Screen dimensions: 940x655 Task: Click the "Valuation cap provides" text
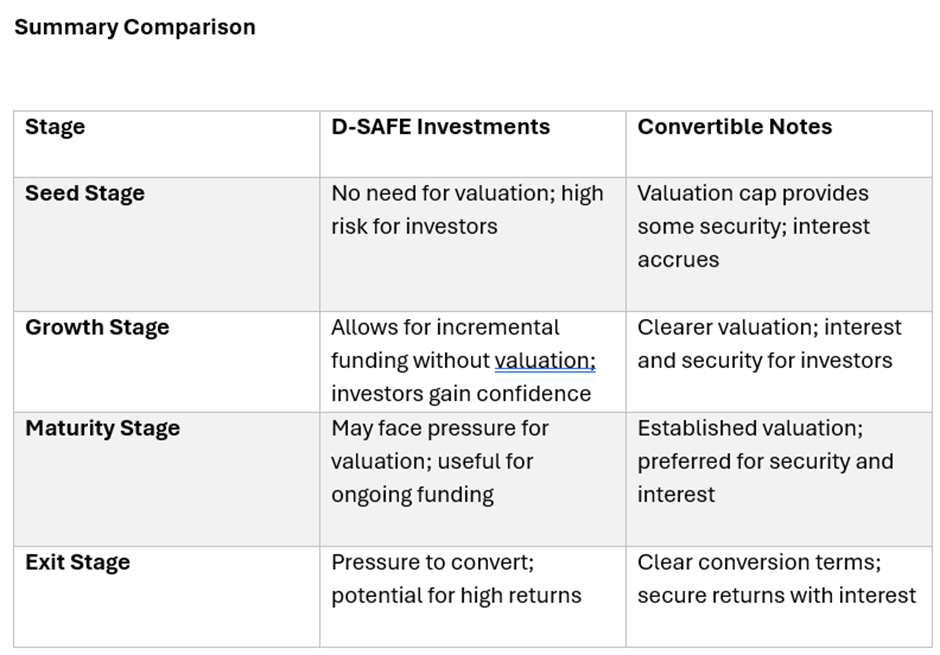point(753,193)
